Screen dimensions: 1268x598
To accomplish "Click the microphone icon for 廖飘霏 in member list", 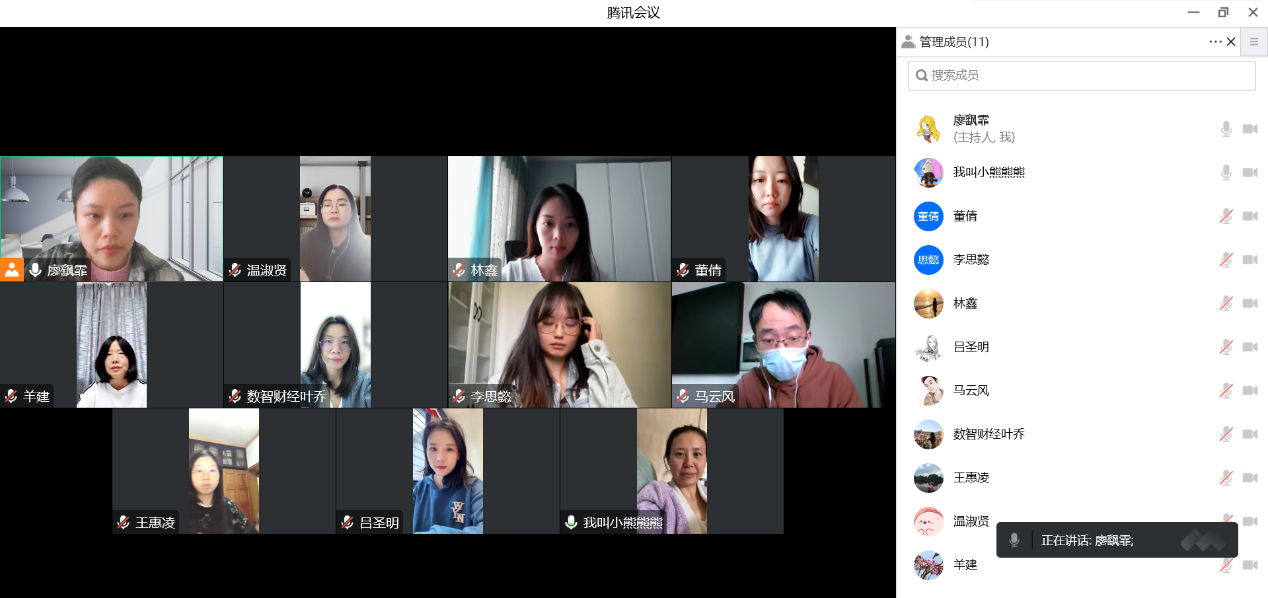I will [1225, 129].
